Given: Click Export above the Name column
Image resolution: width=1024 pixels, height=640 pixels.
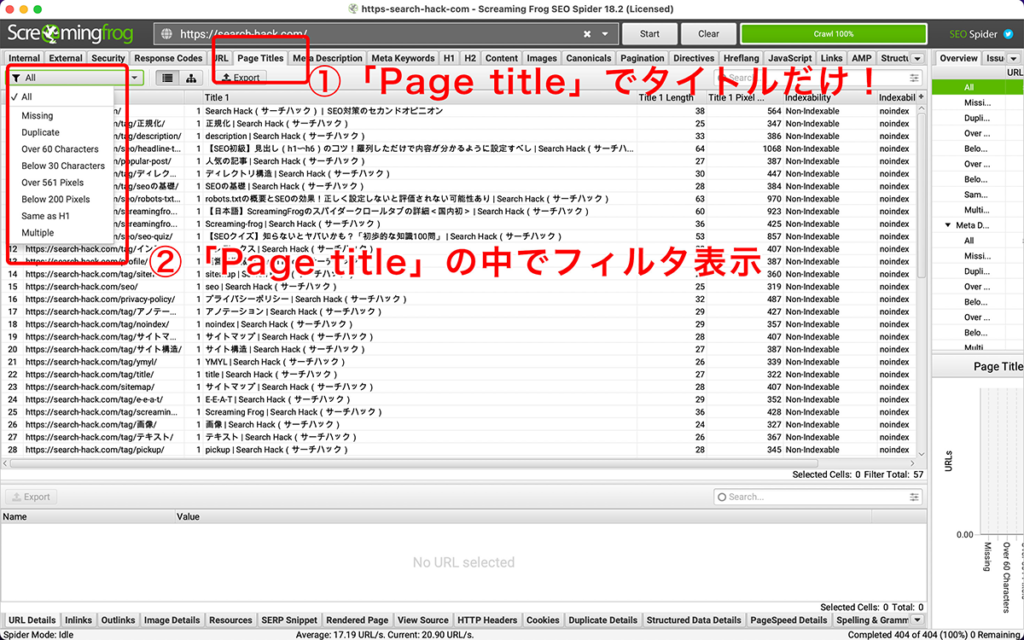Looking at the screenshot, I should tap(31, 497).
